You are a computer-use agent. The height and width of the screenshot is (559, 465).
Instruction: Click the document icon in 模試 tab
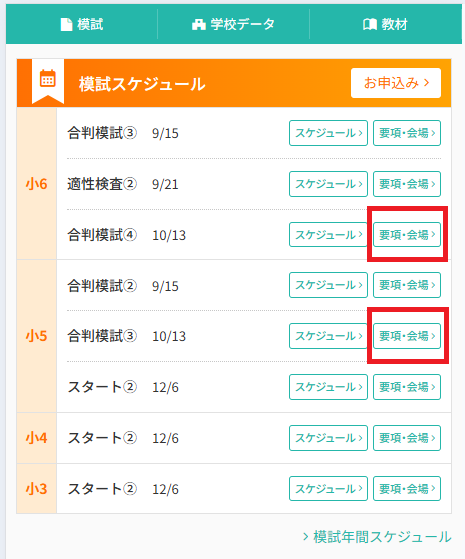pyautogui.click(x=66, y=25)
